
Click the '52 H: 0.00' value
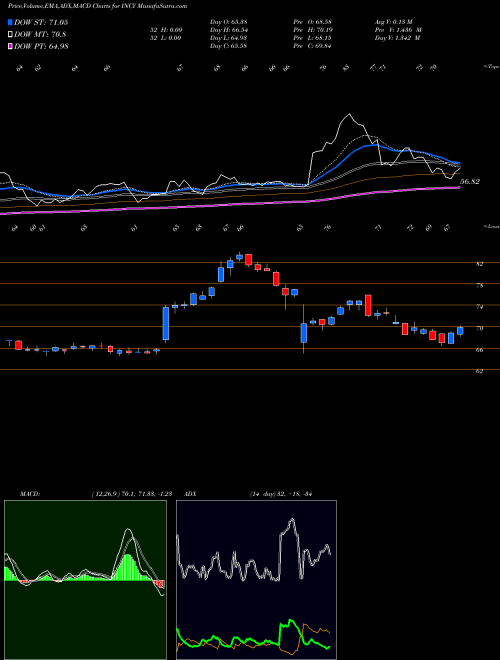tap(166, 30)
